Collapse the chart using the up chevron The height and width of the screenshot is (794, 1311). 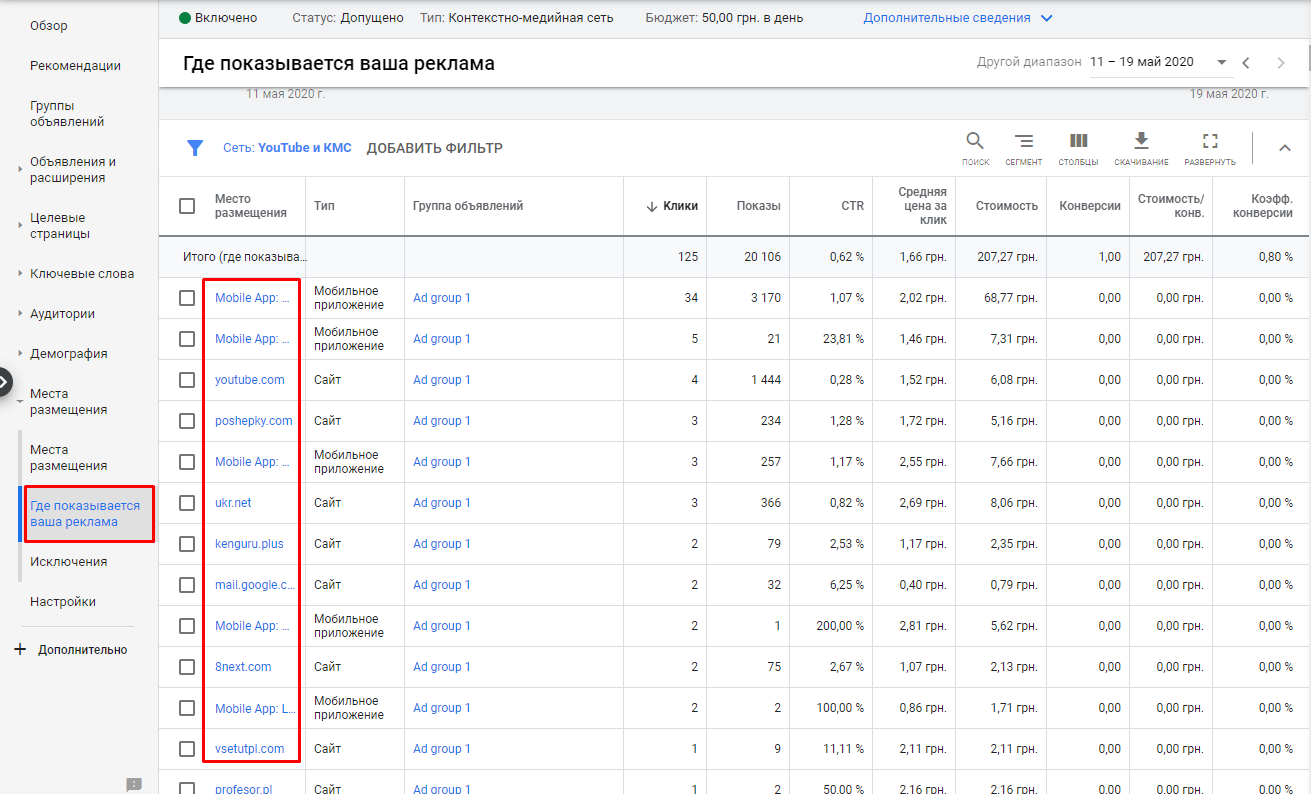tap(1285, 148)
